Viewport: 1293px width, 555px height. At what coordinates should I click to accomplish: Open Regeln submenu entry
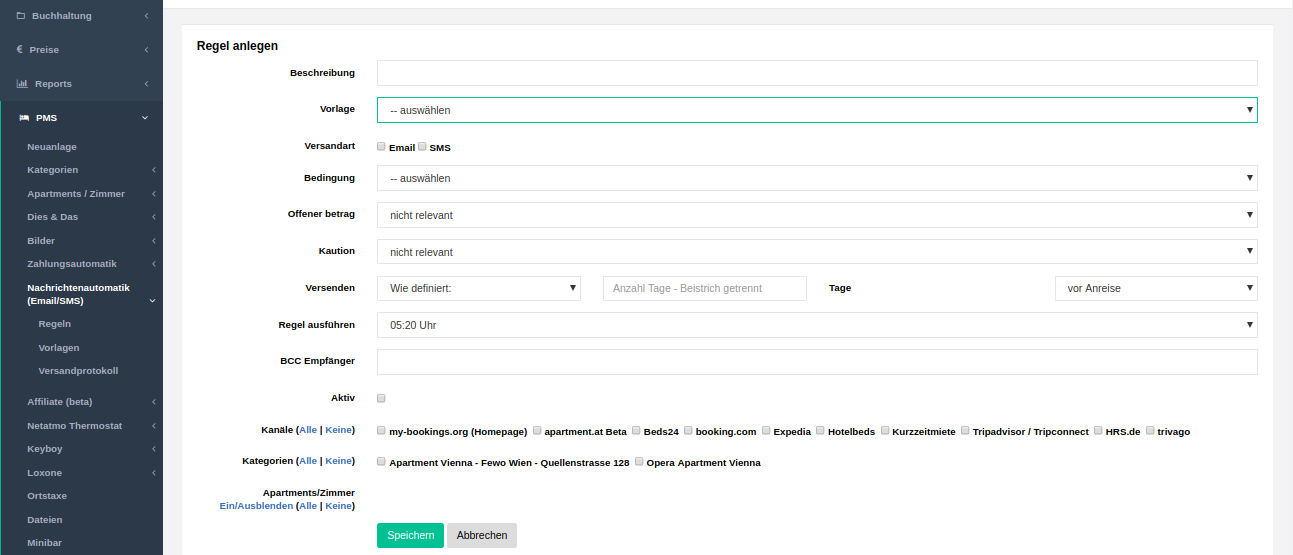(x=55, y=324)
